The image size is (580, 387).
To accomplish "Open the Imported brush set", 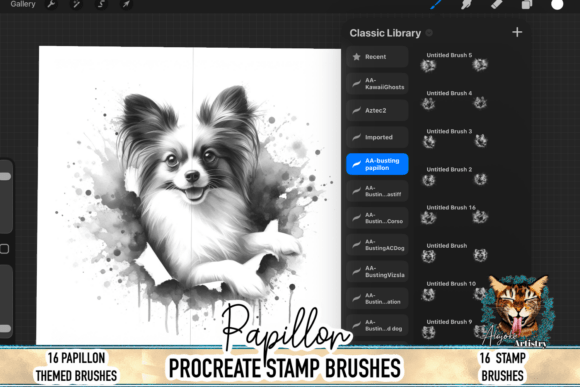I will [377, 137].
